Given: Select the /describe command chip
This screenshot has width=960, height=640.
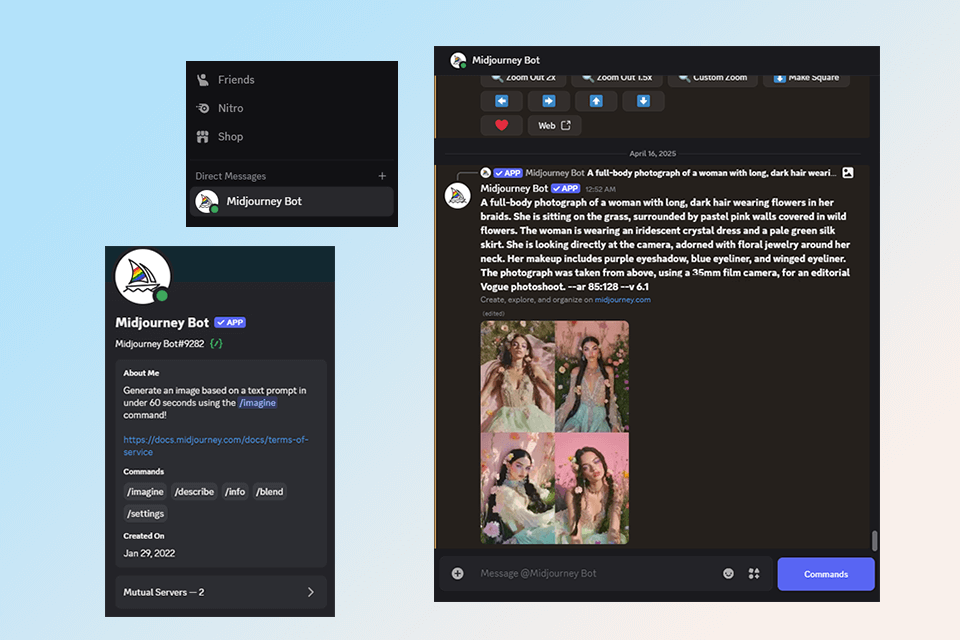Looking at the screenshot, I should [x=194, y=492].
